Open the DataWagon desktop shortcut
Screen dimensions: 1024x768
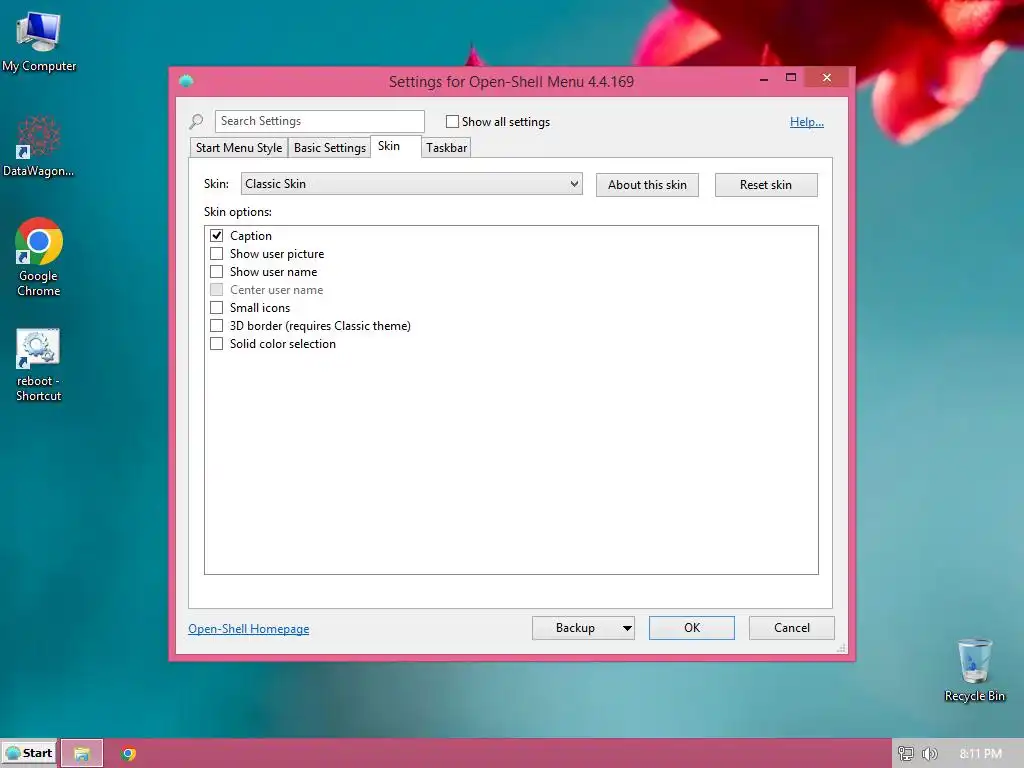coord(38,146)
